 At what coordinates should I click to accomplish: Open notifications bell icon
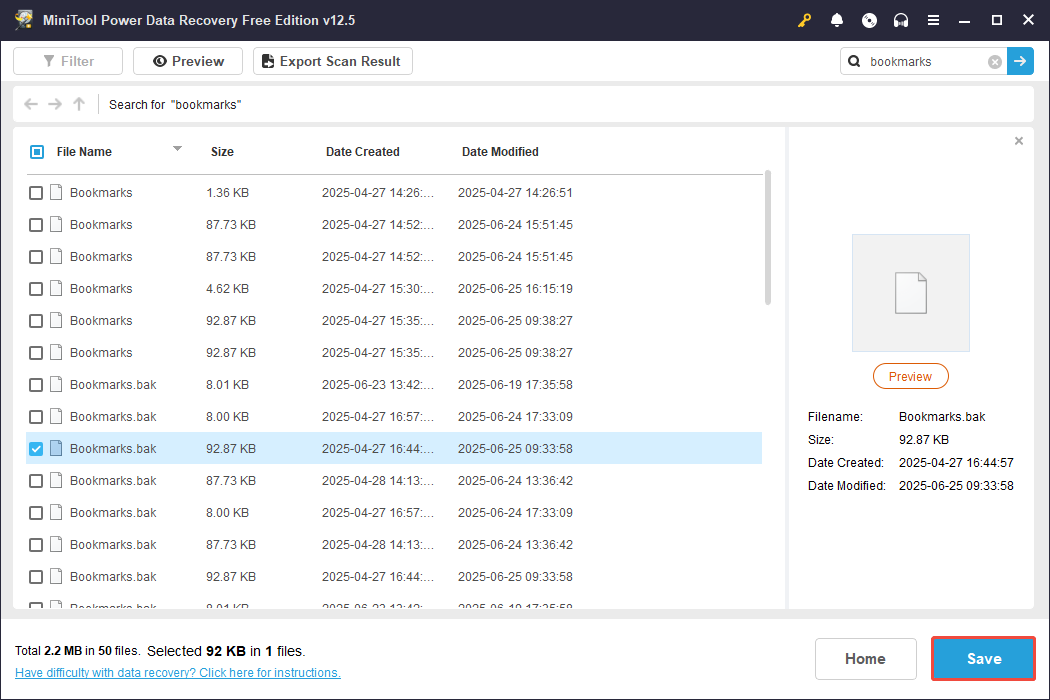837,20
